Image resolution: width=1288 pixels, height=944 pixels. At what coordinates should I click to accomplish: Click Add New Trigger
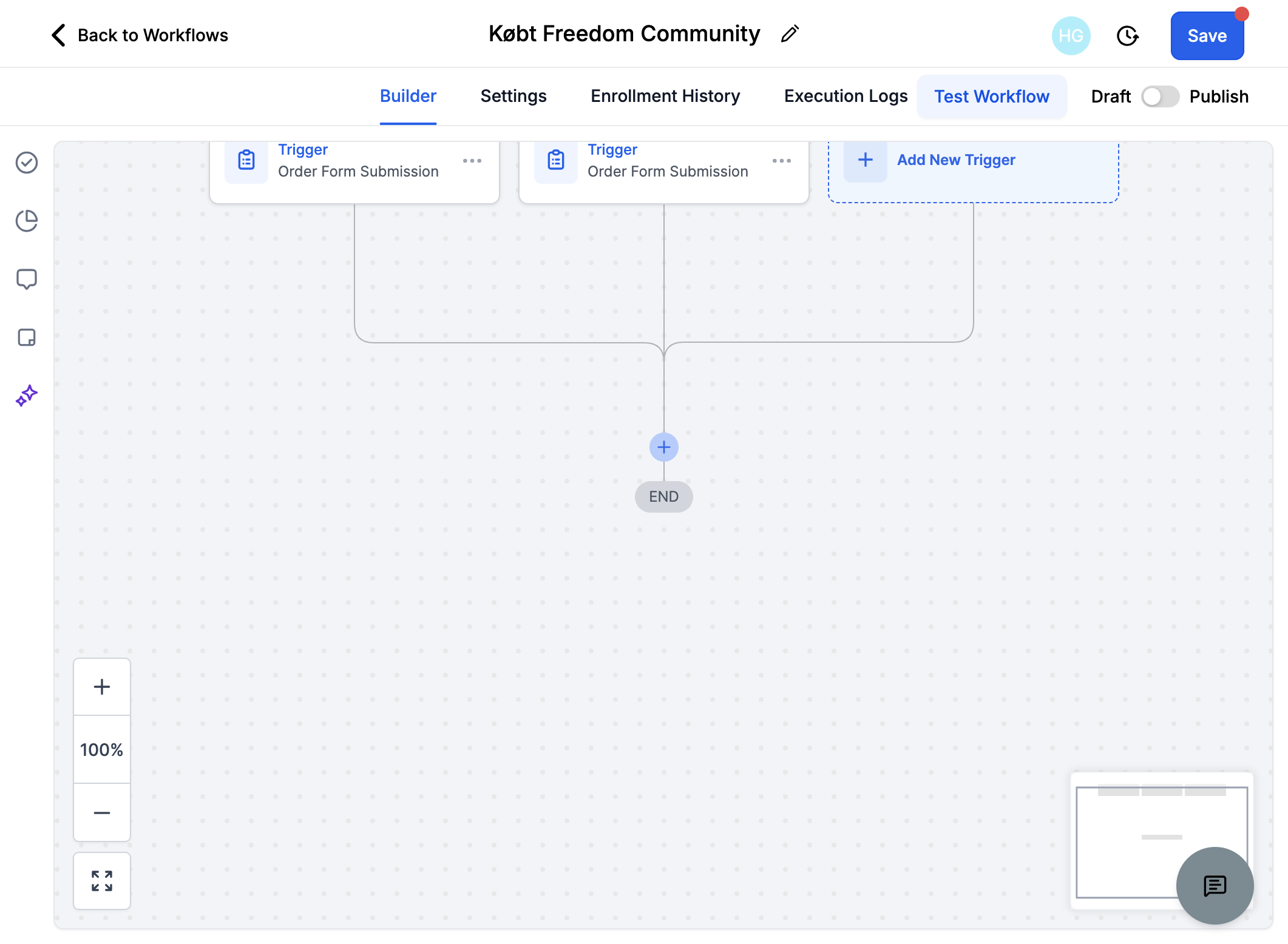[x=974, y=171]
